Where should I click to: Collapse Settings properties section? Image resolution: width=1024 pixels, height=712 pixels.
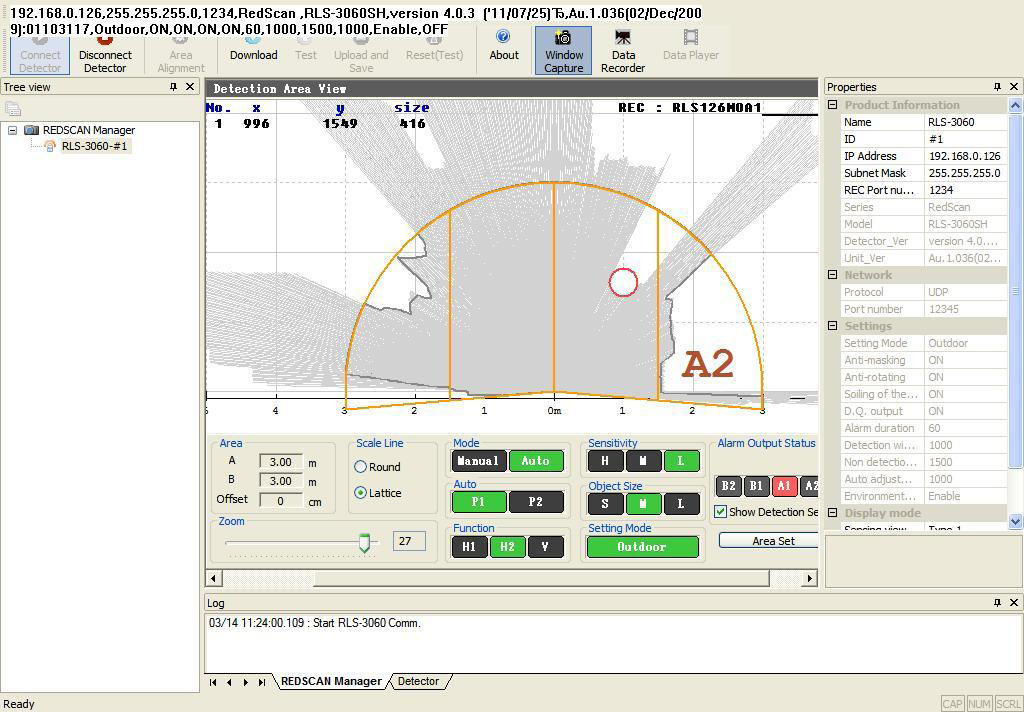833,326
